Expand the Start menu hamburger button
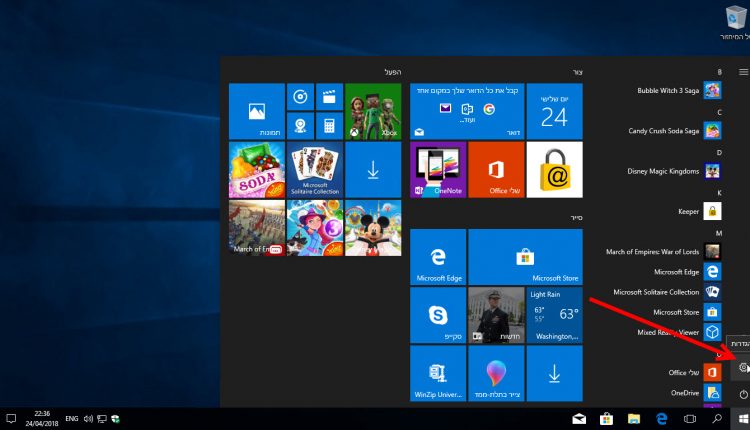This screenshot has height=430, width=750. click(743, 72)
